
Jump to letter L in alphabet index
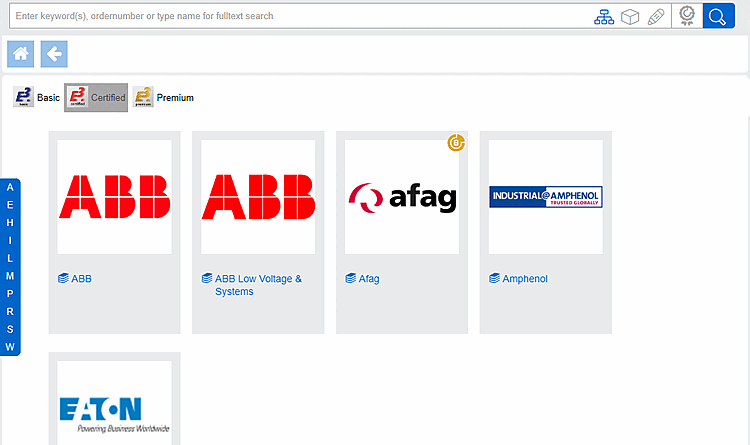(10, 258)
